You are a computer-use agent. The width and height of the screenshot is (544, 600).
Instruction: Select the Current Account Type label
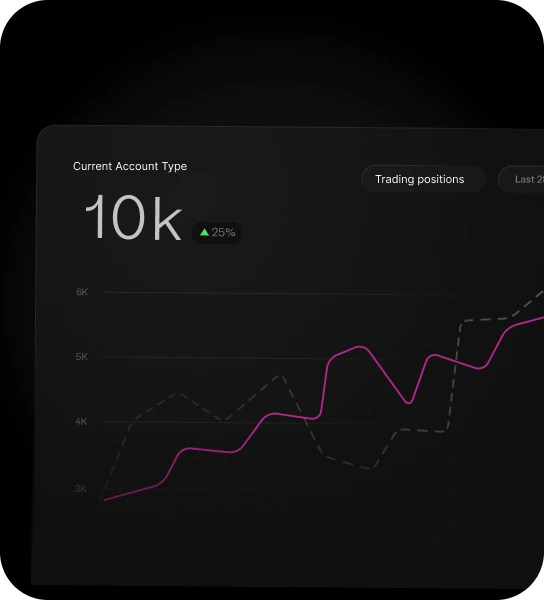pyautogui.click(x=130, y=166)
